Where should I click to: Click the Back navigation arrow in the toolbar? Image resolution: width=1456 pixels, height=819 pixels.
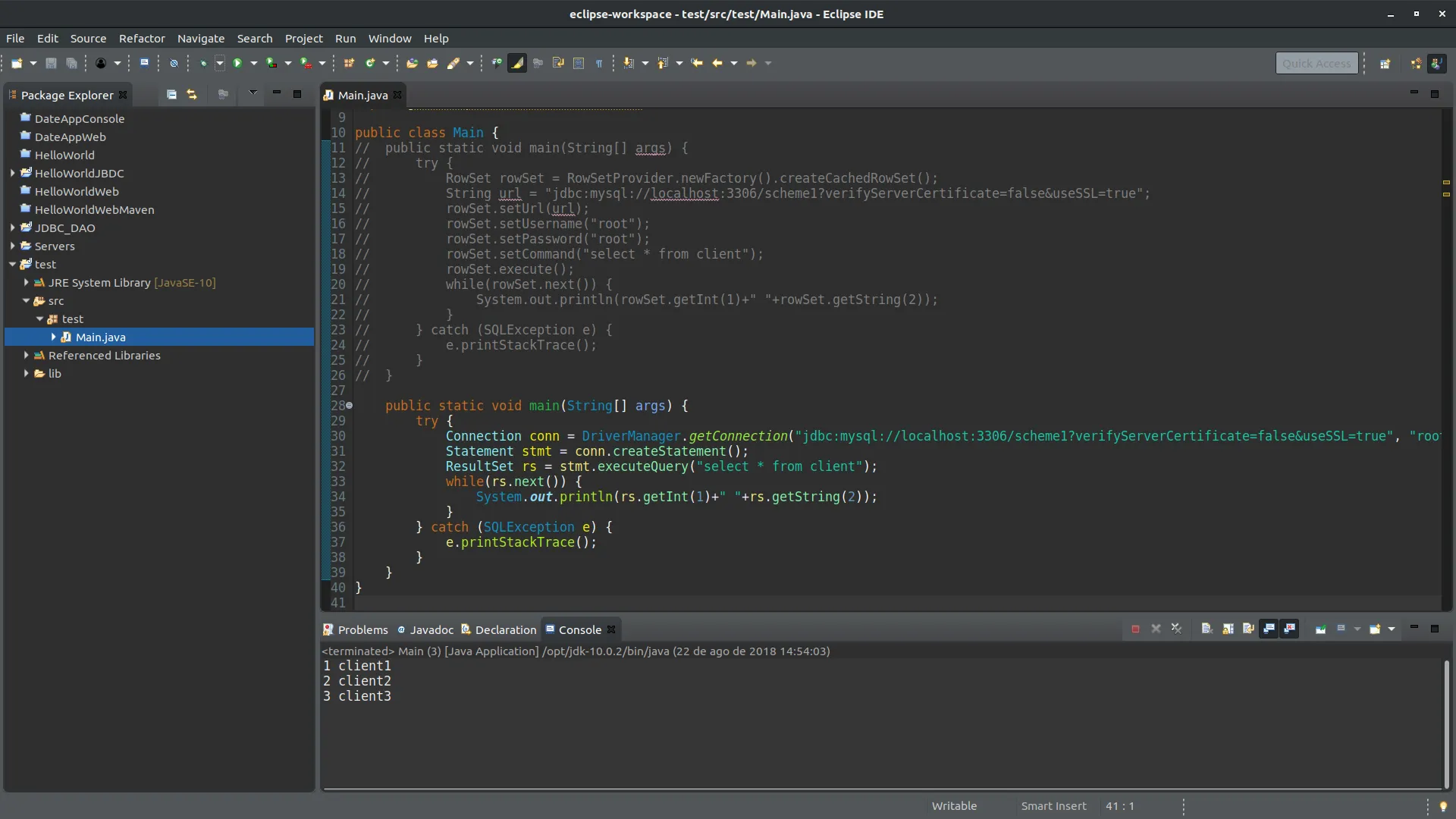click(x=717, y=64)
